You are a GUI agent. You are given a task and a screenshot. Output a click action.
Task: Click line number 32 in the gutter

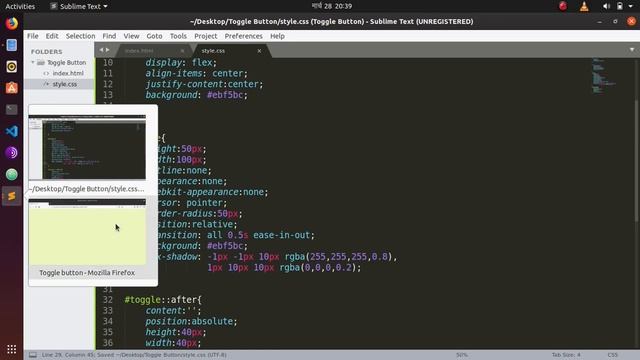pos(107,300)
